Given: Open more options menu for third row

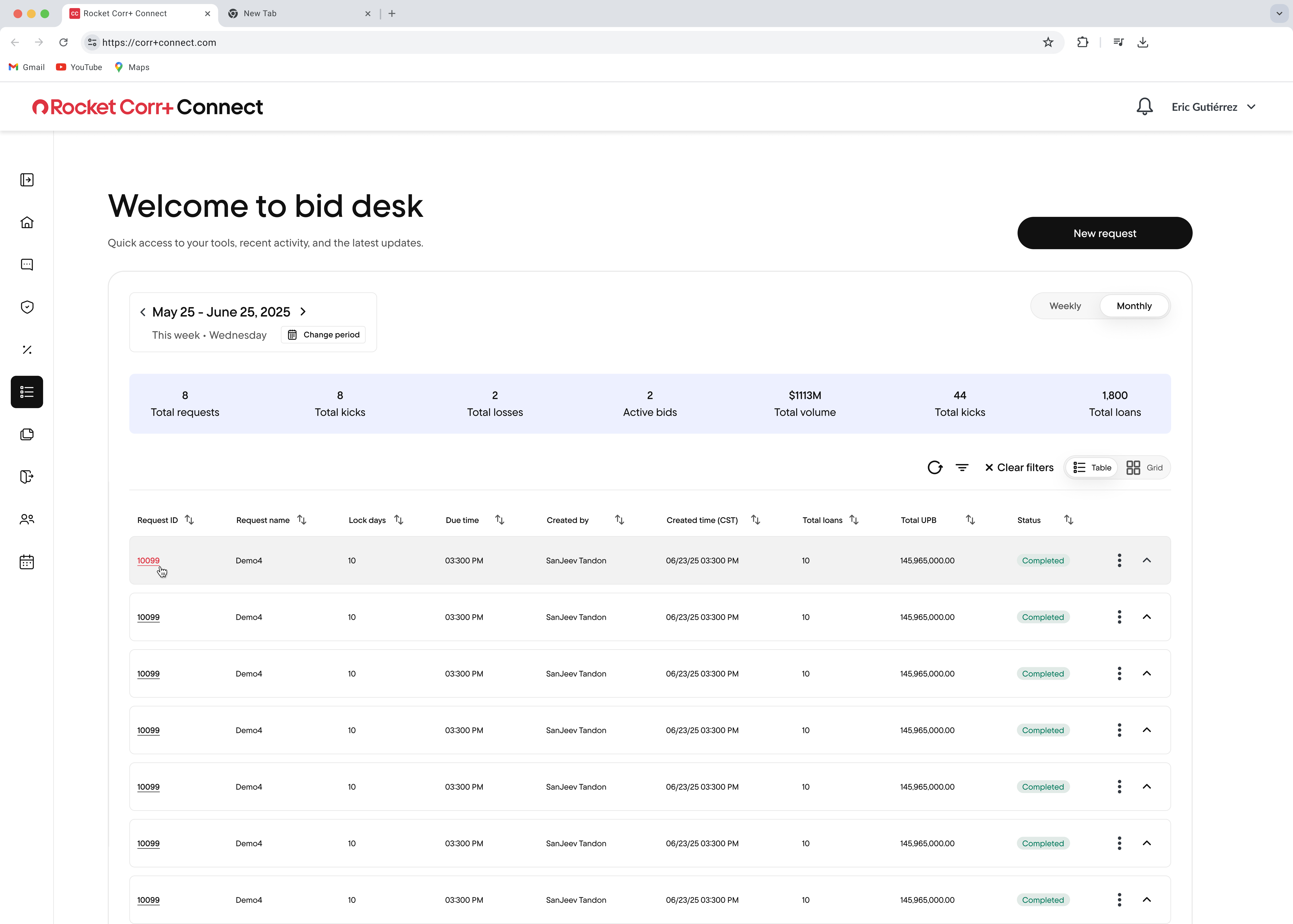Looking at the screenshot, I should [x=1119, y=674].
